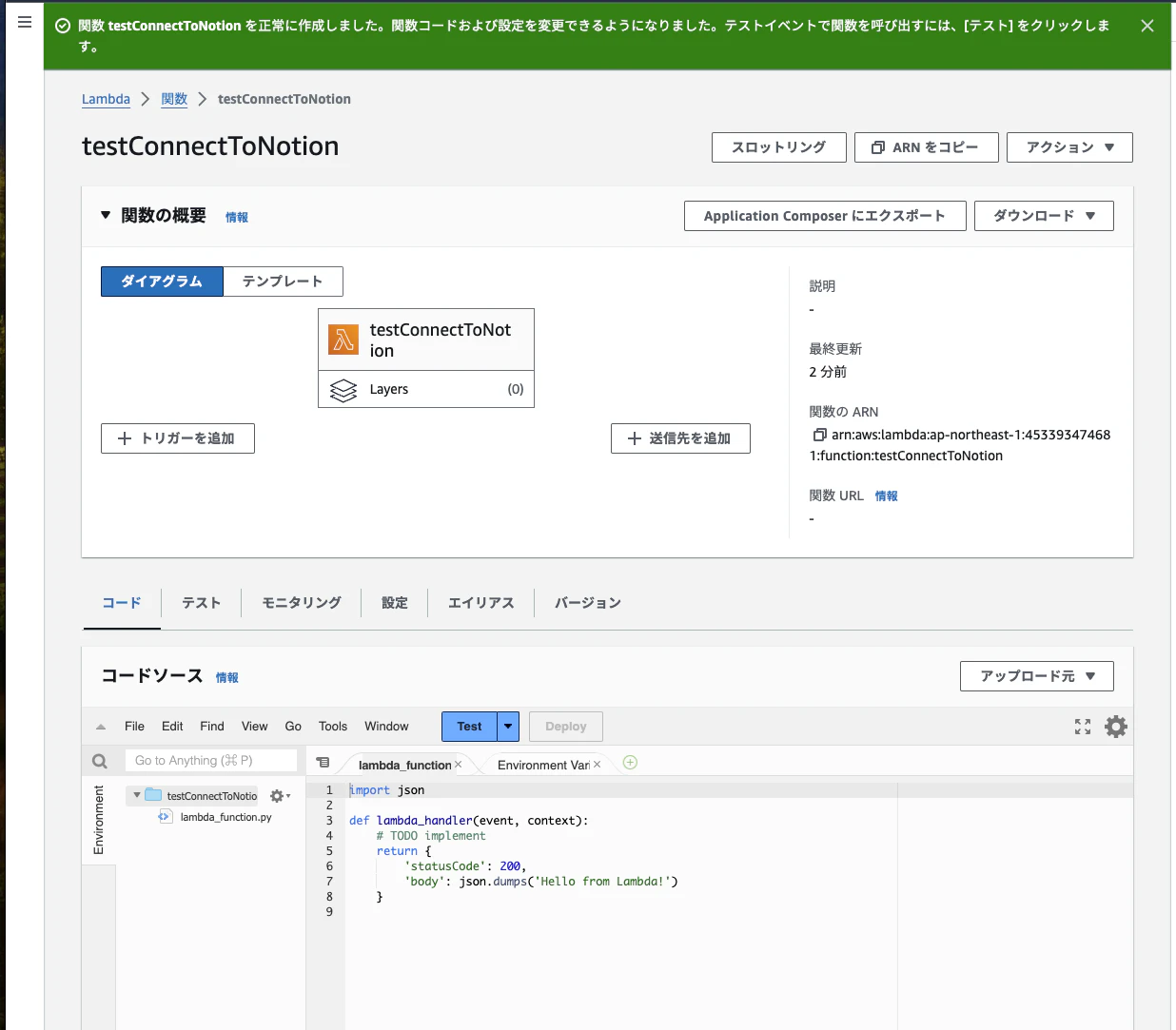1176x1030 pixels.
Task: Click the editor search magnifier icon
Action: (100, 761)
